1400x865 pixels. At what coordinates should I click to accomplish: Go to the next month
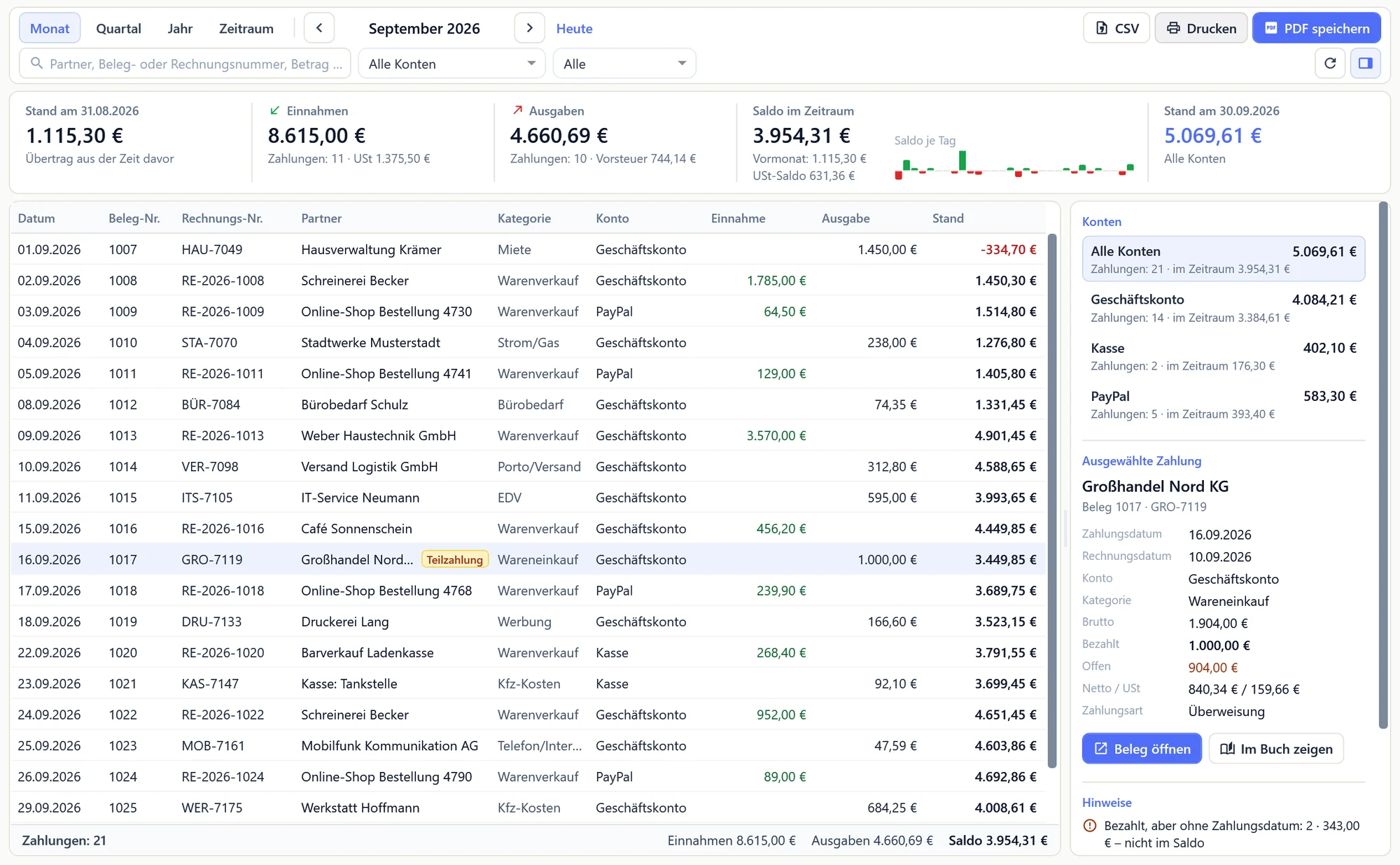pyautogui.click(x=529, y=28)
